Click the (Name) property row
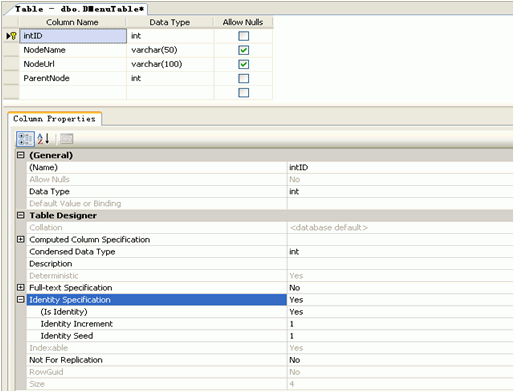 157,167
